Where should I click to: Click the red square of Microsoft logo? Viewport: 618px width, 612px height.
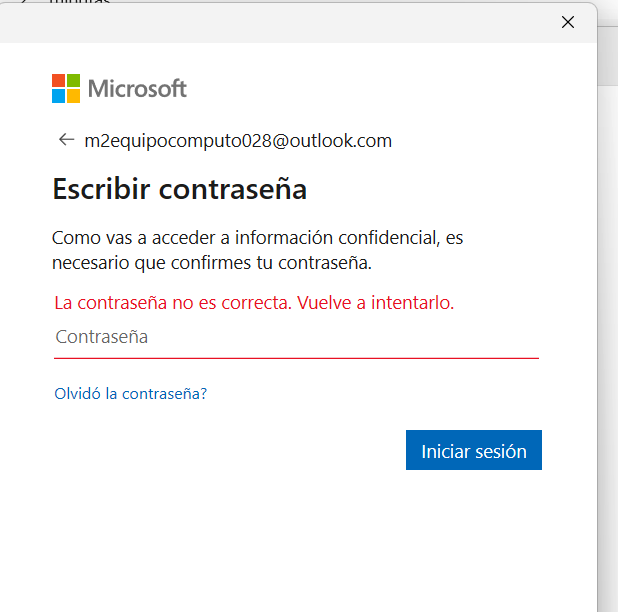tap(58, 80)
